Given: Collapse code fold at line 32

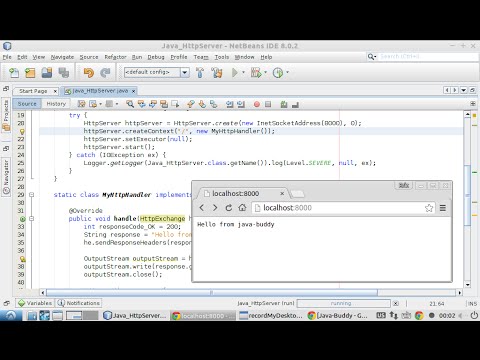Looking at the screenshot, I should pyautogui.click(x=31, y=219).
